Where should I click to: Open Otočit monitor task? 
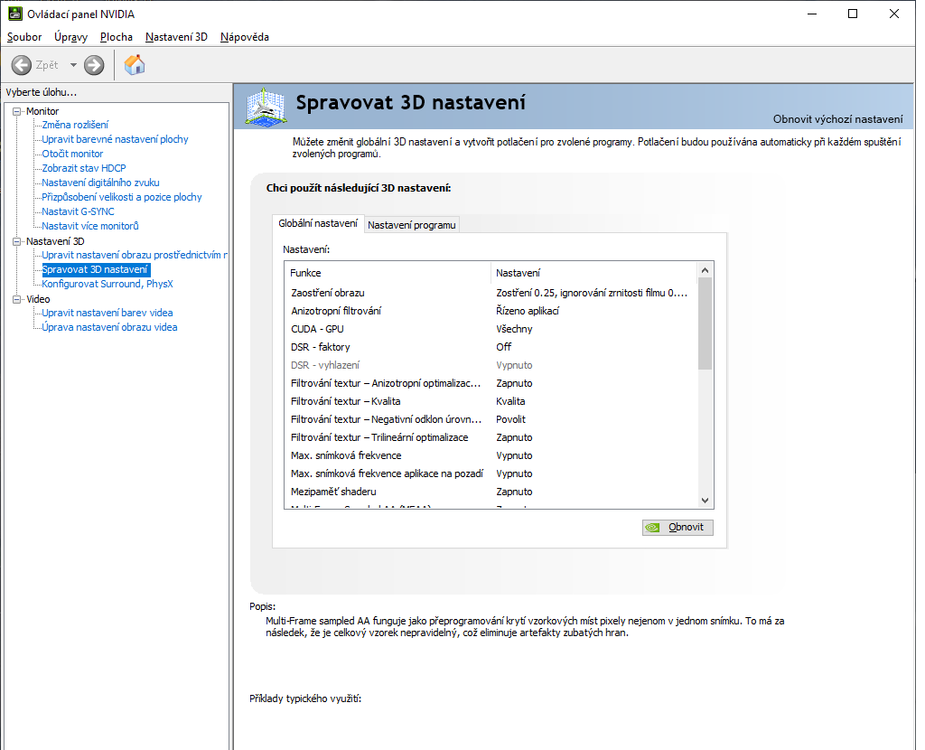click(x=72, y=153)
